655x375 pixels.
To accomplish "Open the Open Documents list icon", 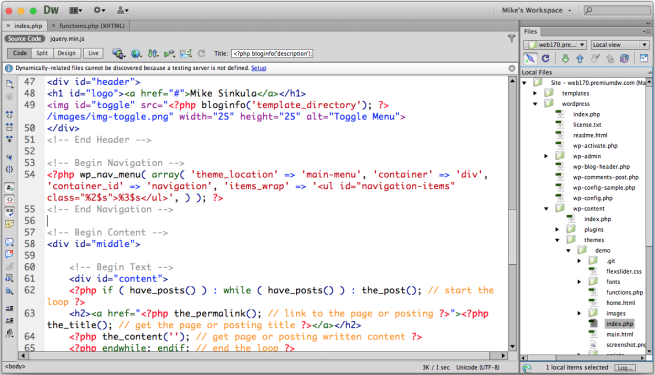I will point(9,84).
